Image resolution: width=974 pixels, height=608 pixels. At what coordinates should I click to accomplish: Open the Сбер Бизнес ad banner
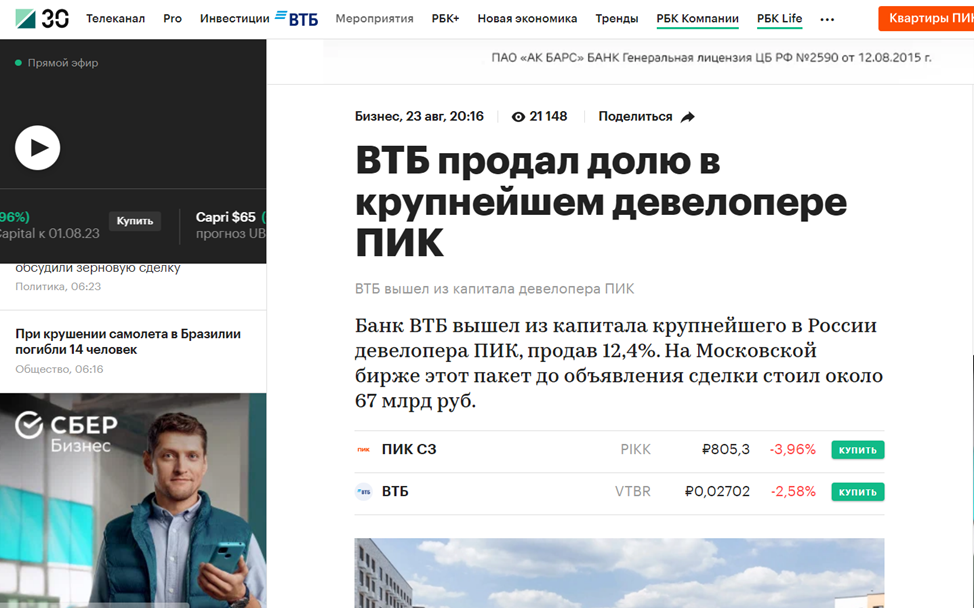[x=133, y=501]
